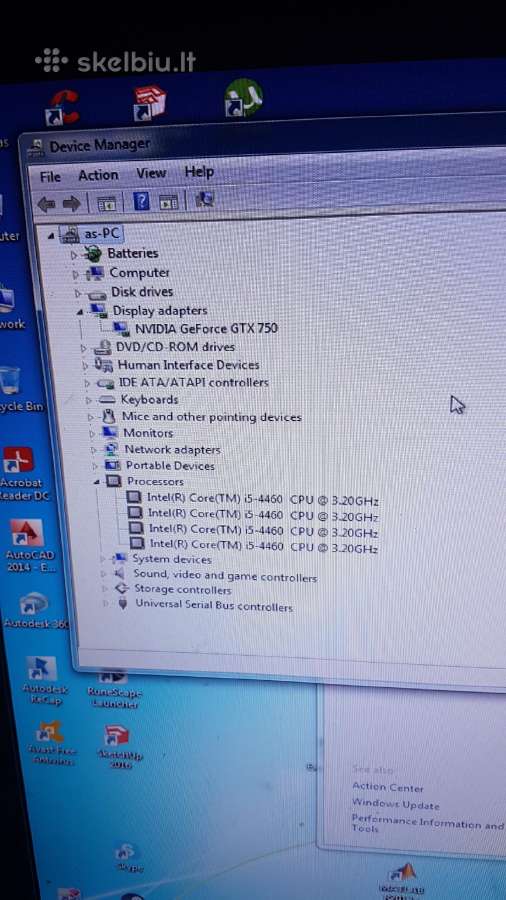The image size is (506, 900).
Task: Click the Batteries category icon
Action: [92, 253]
